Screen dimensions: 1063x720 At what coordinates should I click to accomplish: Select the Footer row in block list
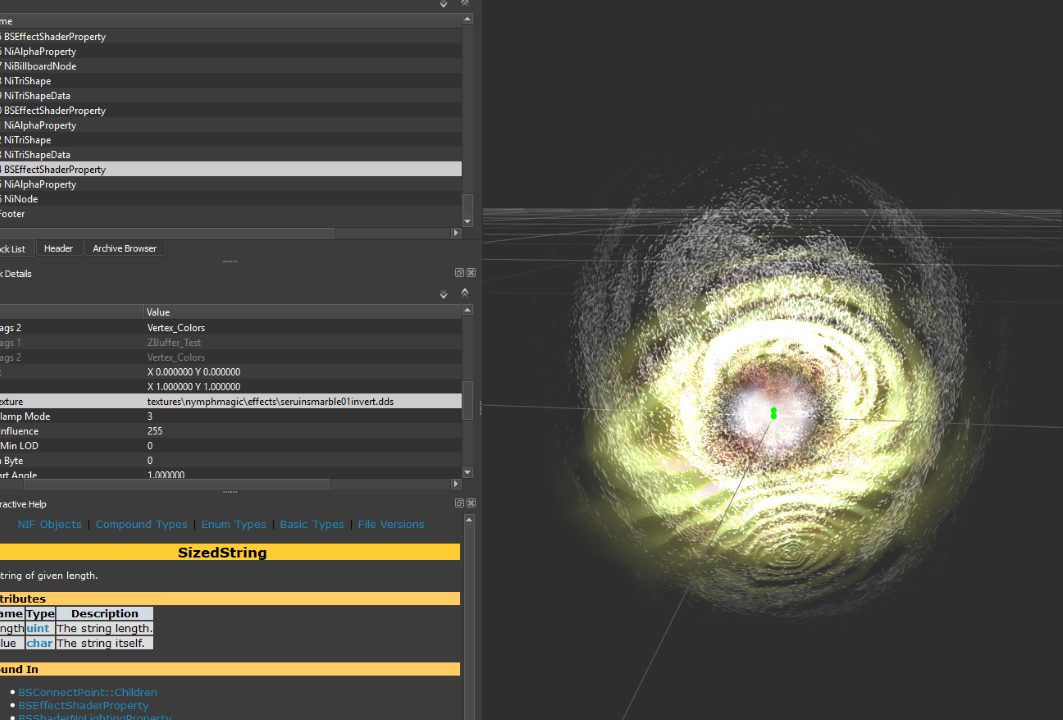click(x=230, y=214)
